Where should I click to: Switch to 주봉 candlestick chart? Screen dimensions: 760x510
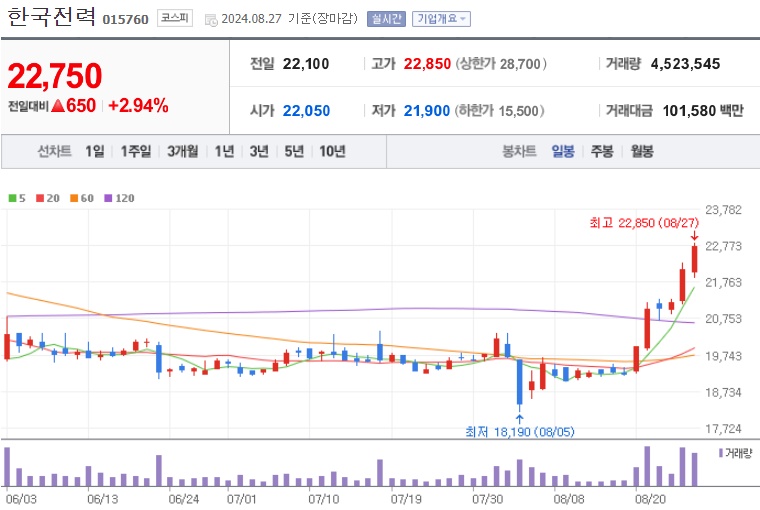pyautogui.click(x=602, y=151)
